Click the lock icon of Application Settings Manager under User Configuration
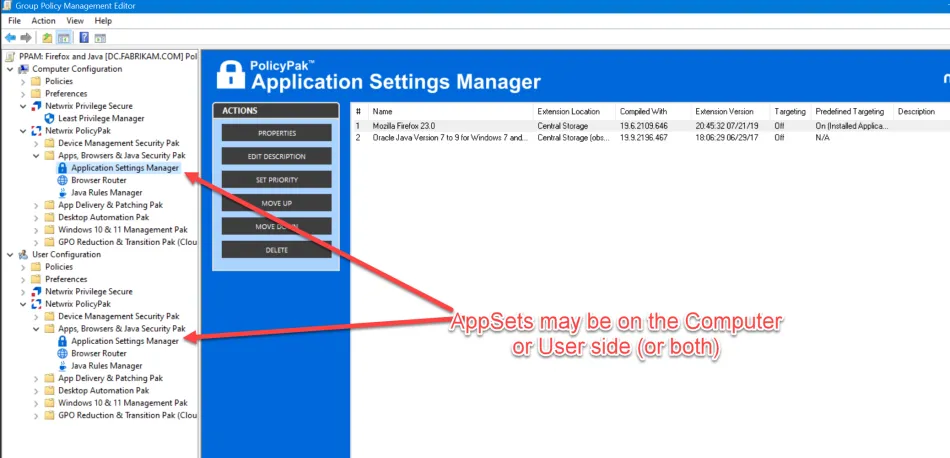 62,341
